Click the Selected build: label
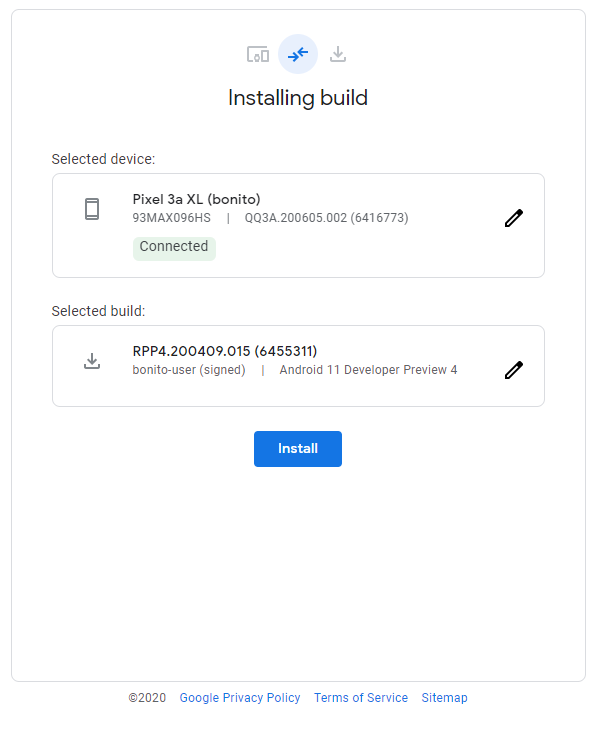 (x=98, y=311)
